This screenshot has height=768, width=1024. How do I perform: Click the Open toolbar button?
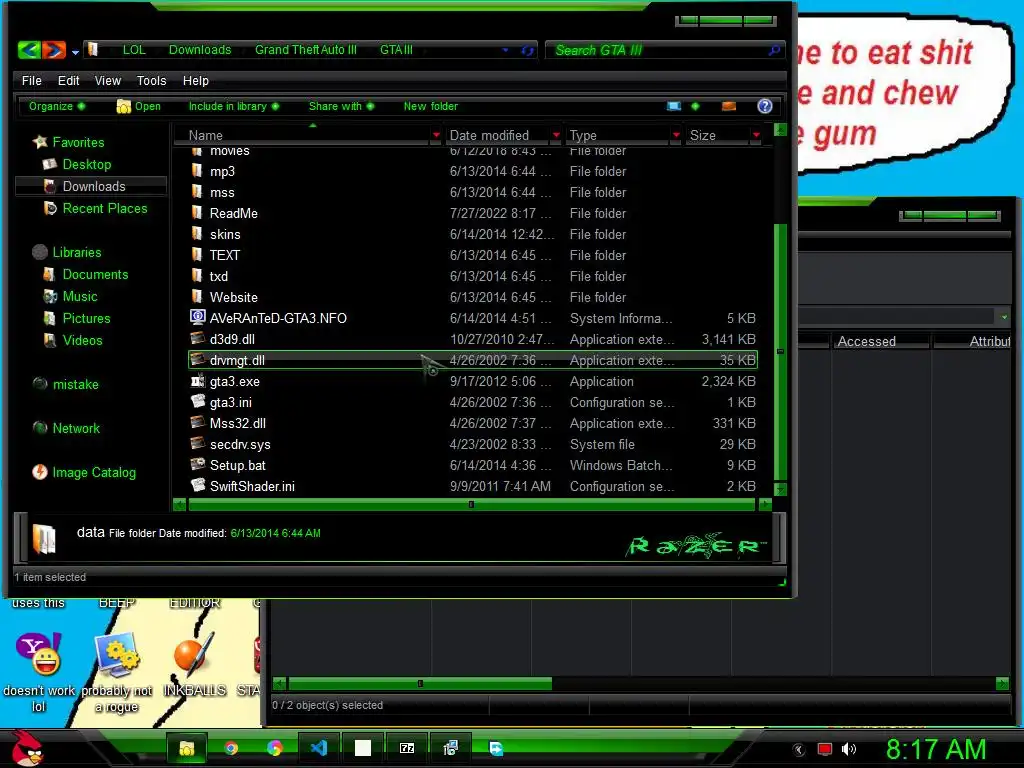pos(138,106)
